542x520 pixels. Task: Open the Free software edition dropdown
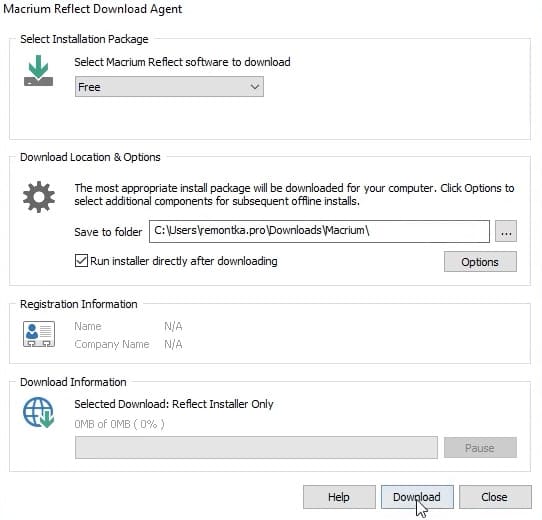(169, 87)
